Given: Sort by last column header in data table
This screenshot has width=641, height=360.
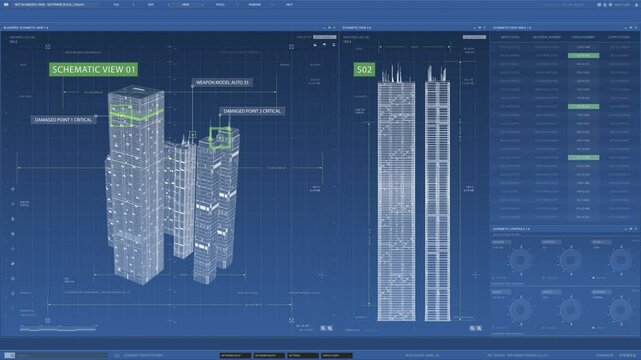Looking at the screenshot, I should click(619, 37).
